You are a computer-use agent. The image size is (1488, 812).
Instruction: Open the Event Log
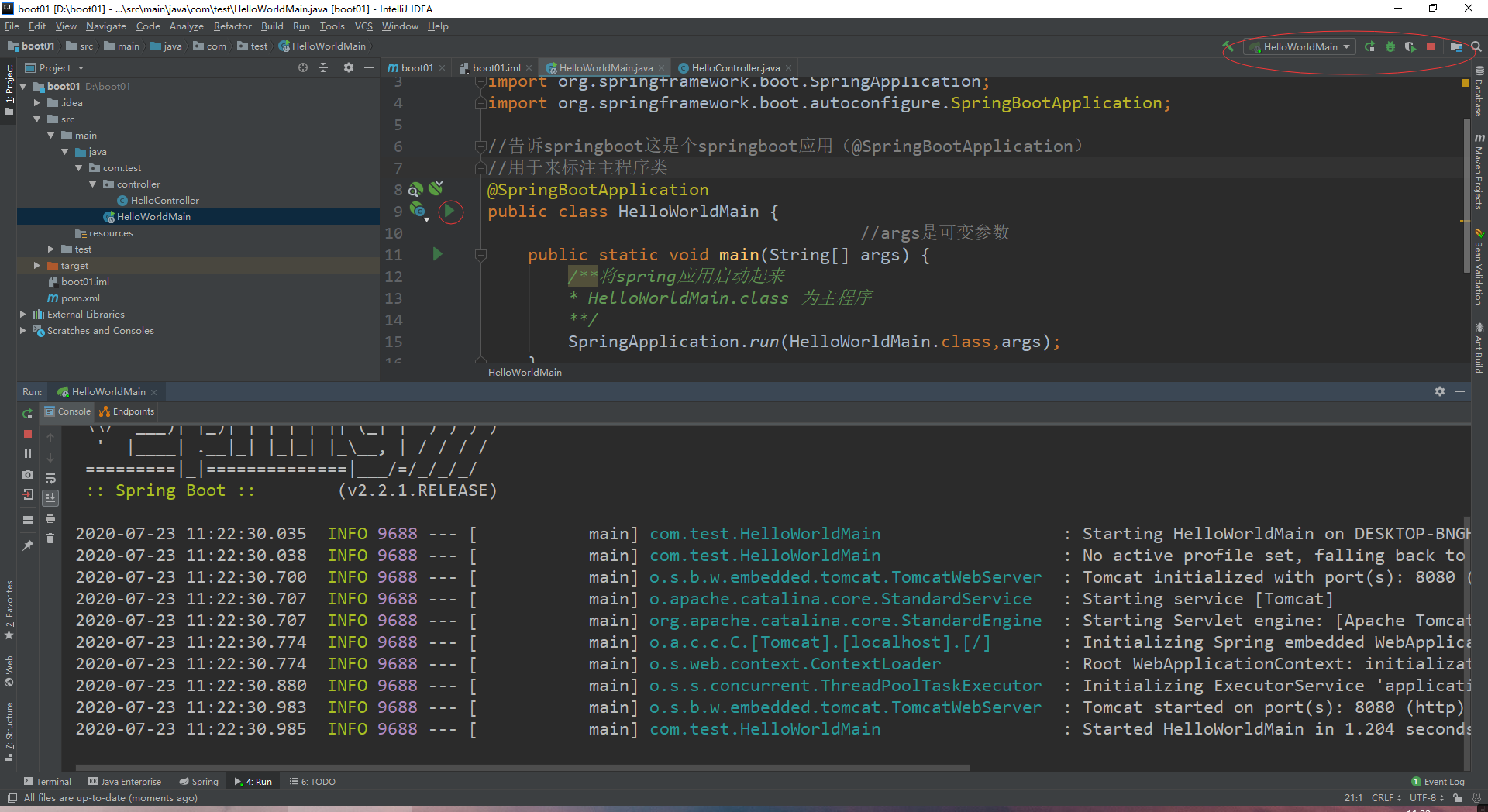coord(1438,781)
